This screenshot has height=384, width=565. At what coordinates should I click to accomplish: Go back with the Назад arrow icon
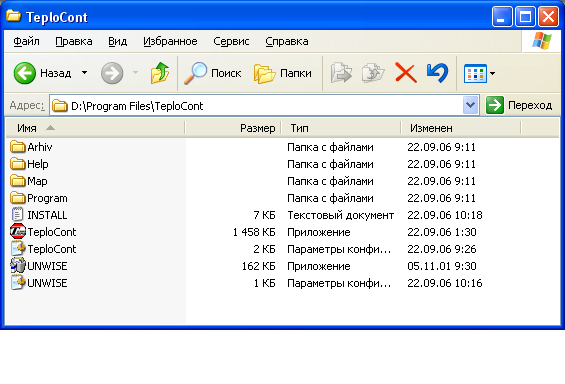[25, 73]
